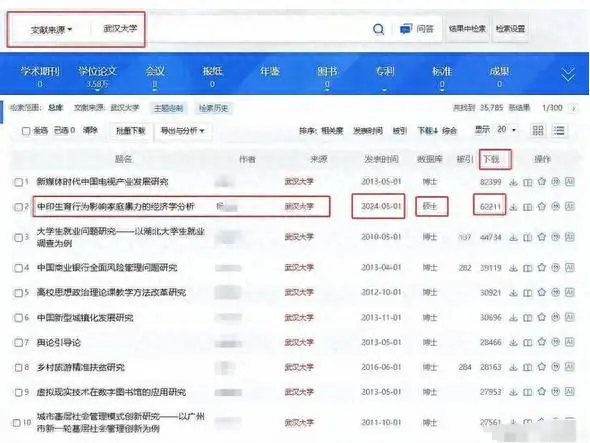This screenshot has height=443, width=590.
Task: Expand the 导出与分析 dropdown
Action: pyautogui.click(x=182, y=131)
